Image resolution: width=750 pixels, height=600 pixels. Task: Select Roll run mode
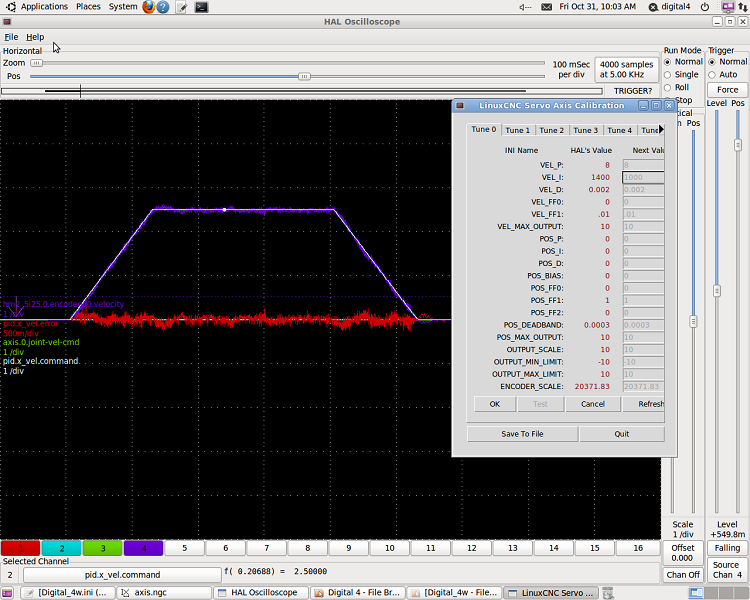point(676,88)
